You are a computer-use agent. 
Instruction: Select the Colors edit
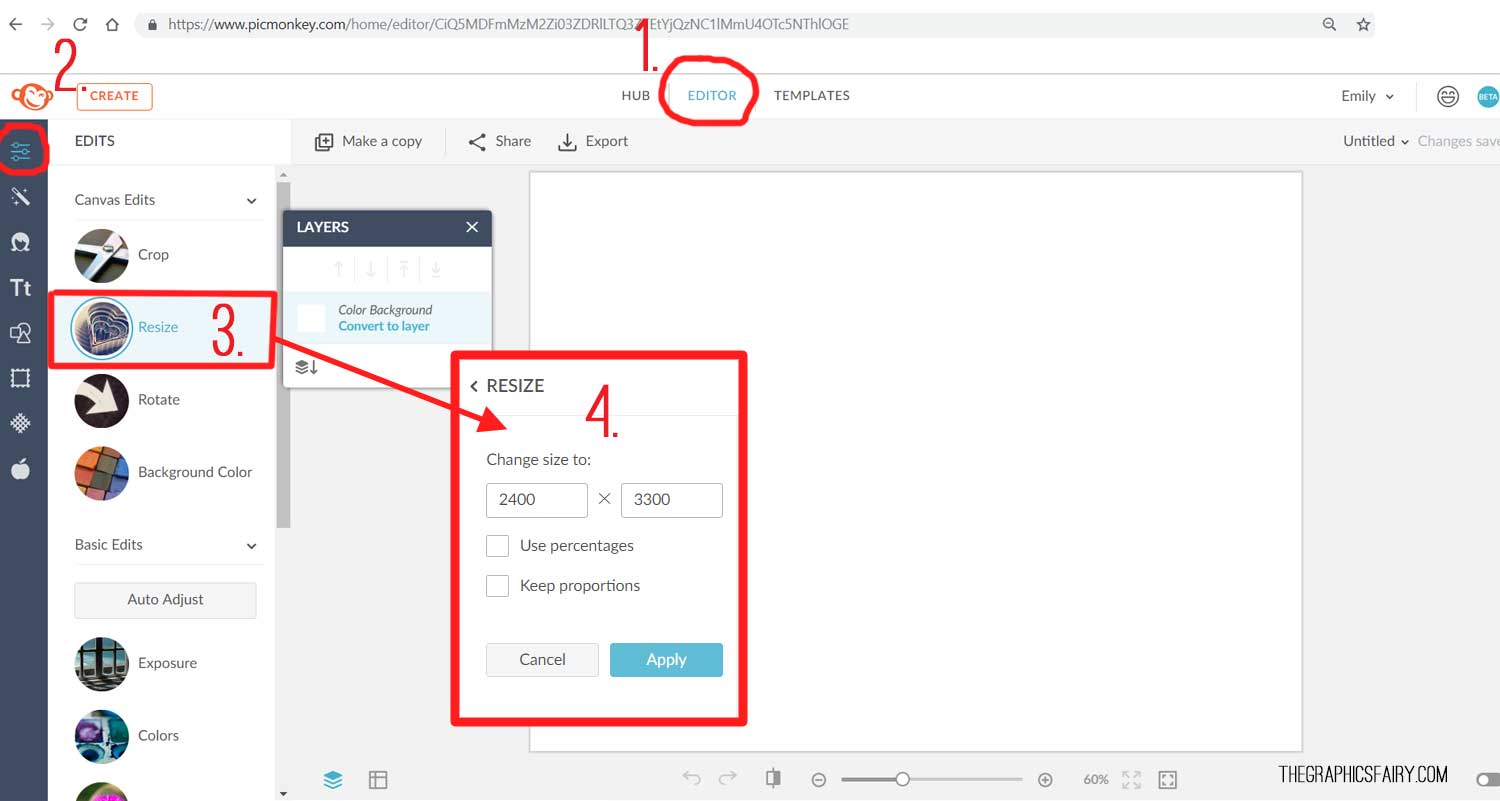click(x=127, y=736)
